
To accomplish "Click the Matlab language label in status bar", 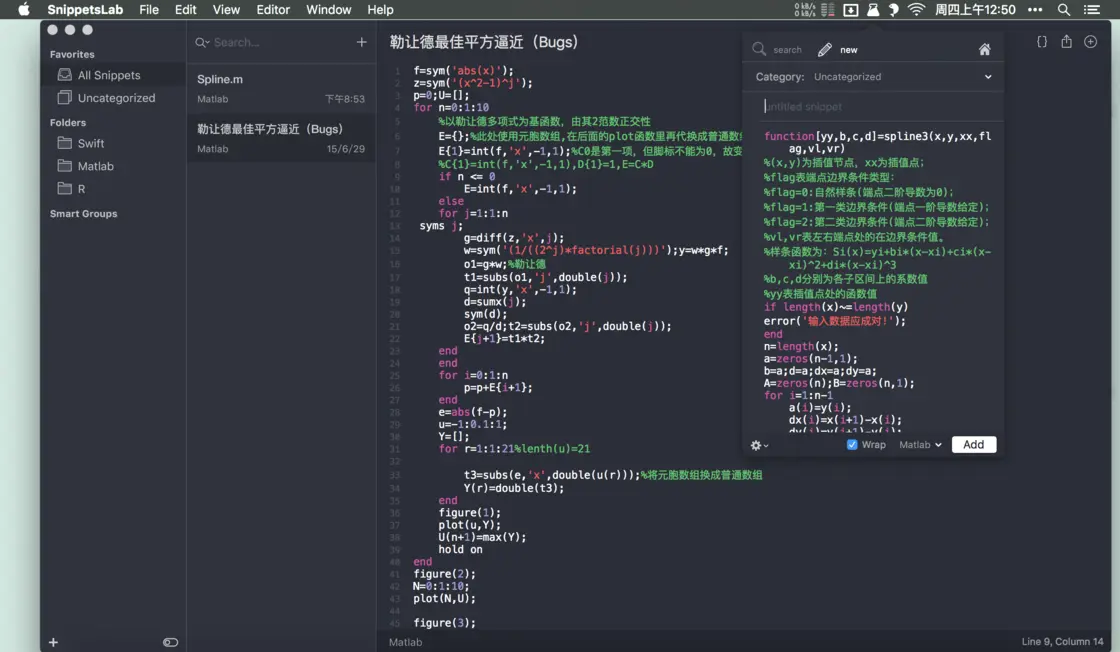I will pyautogui.click(x=405, y=642).
